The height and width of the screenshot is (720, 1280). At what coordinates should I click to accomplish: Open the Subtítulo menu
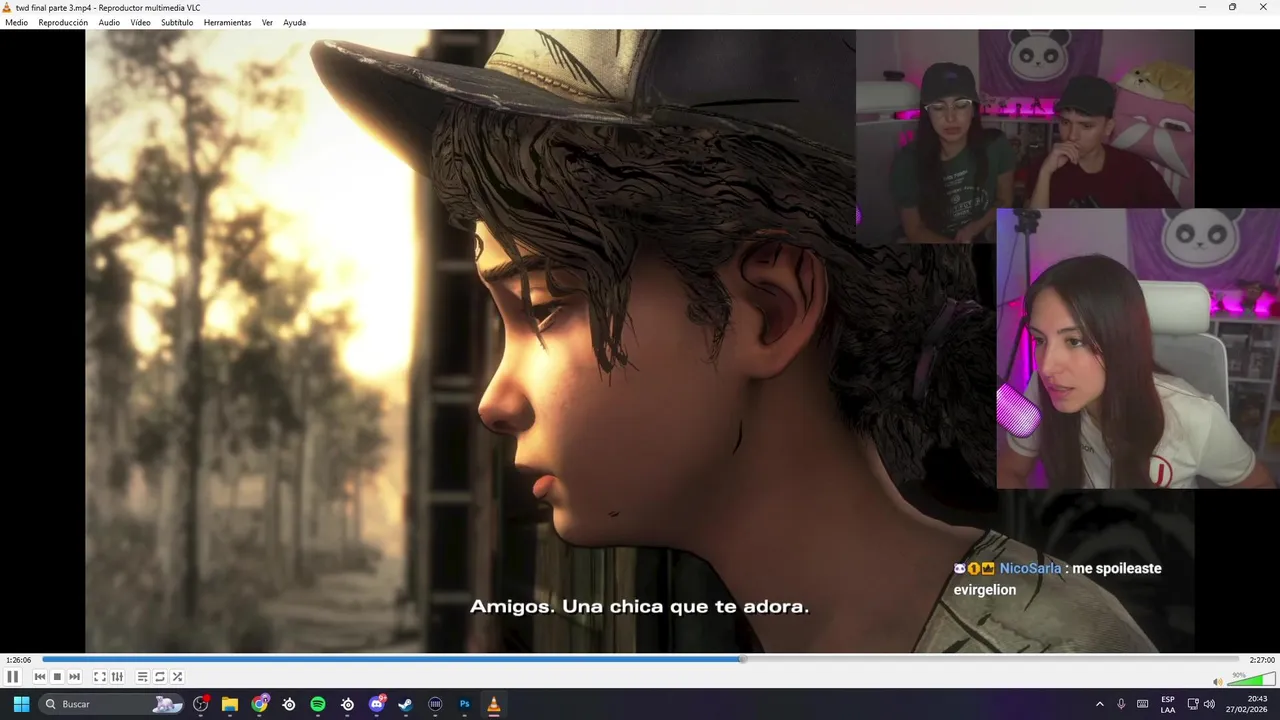[177, 22]
